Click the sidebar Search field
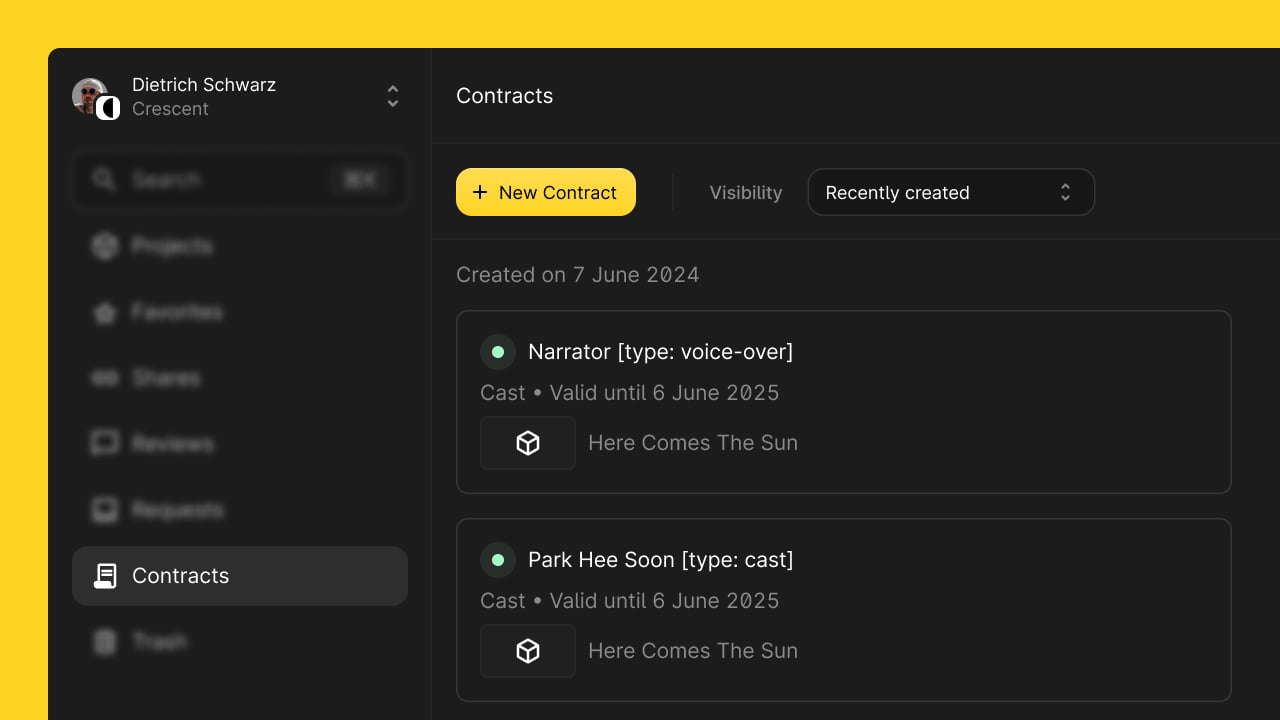Viewport: 1280px width, 720px height. 240,180
